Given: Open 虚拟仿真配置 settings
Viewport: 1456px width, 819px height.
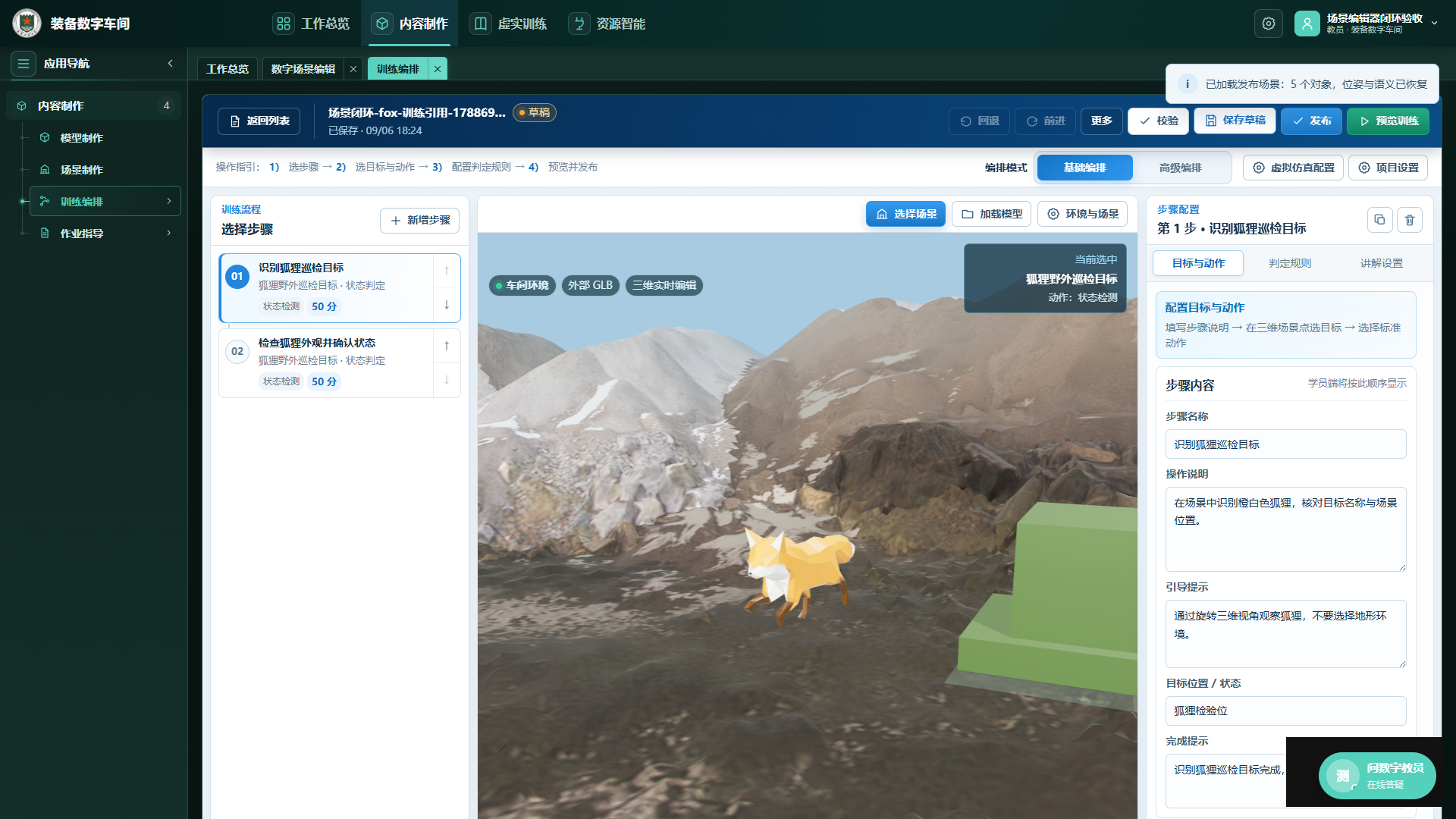Looking at the screenshot, I should tap(1293, 168).
